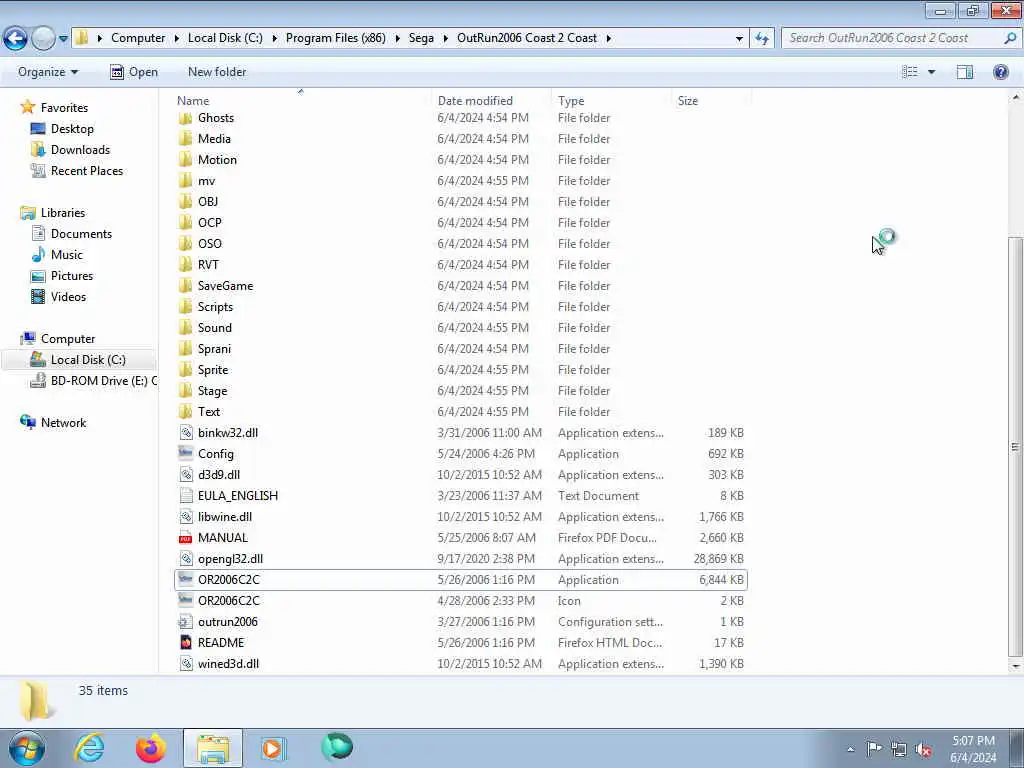Open Desktop in the navigation pane
The width and height of the screenshot is (1024, 768).
tap(72, 129)
